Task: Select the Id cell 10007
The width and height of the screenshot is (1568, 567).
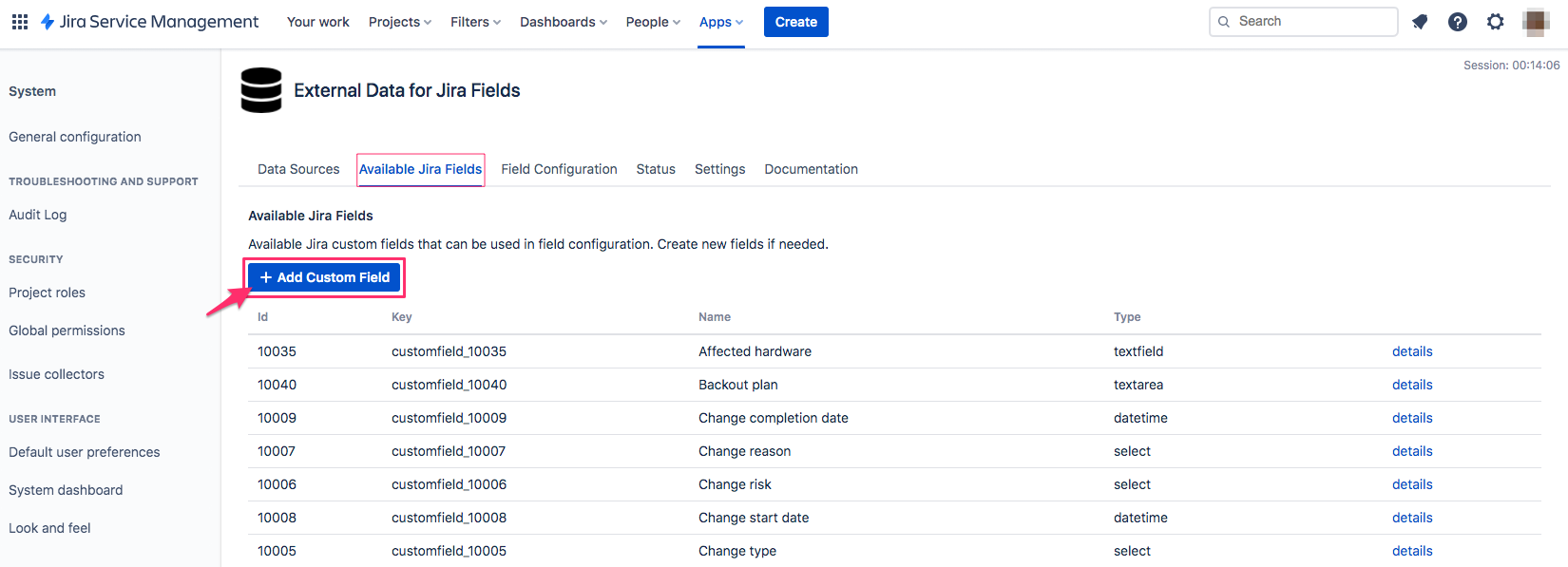Action: point(277,451)
